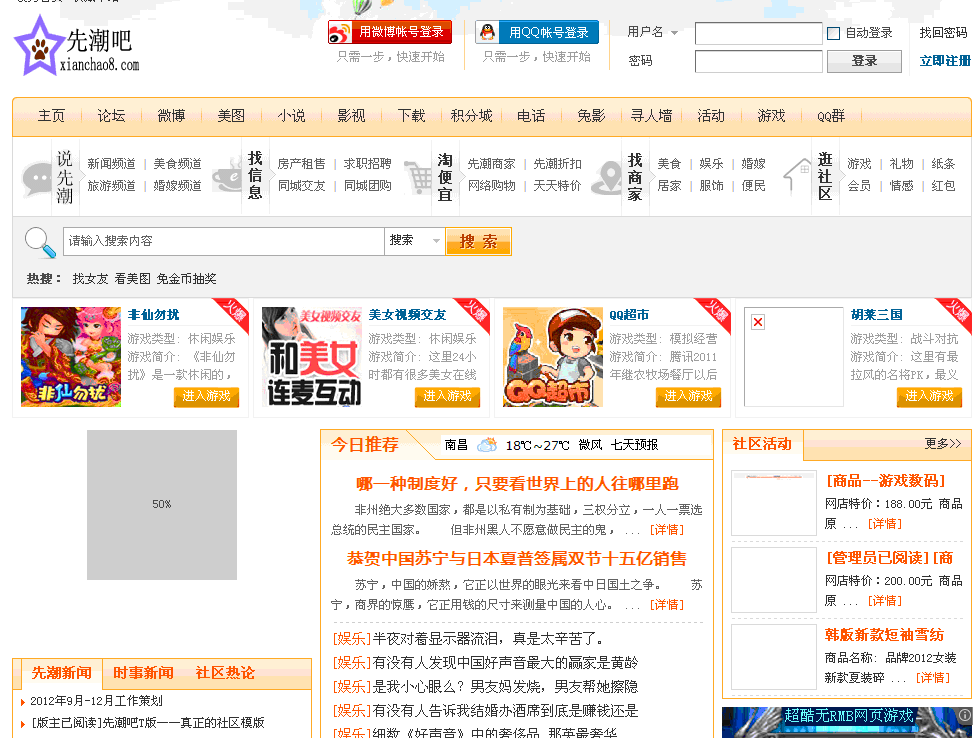Open the 小说 menu item

point(292,116)
